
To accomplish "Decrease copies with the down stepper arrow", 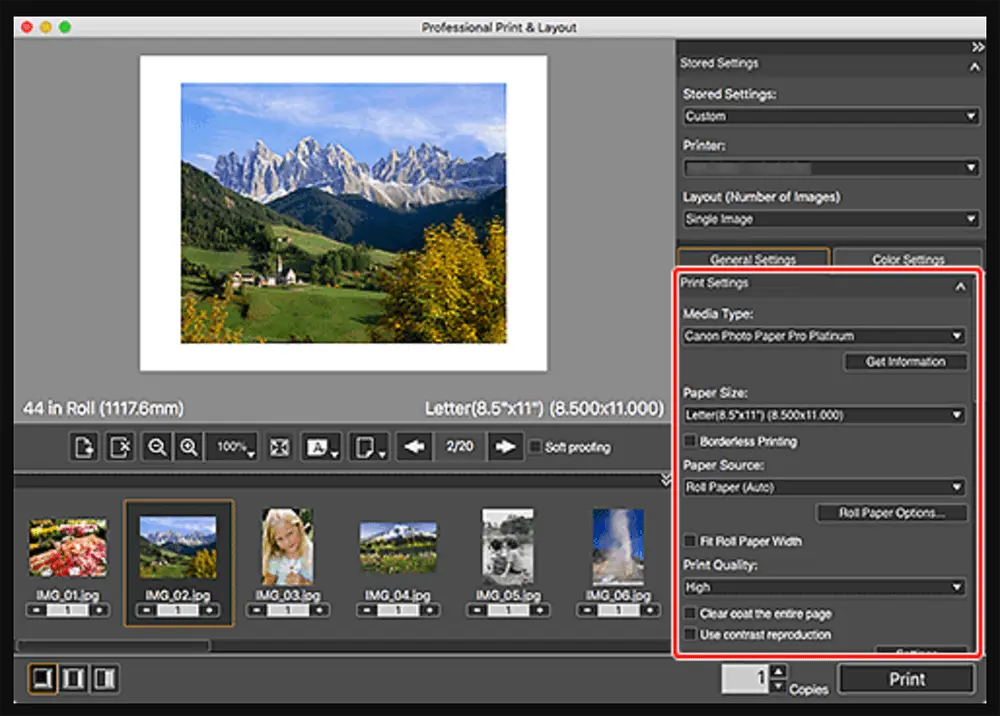I will (x=778, y=686).
